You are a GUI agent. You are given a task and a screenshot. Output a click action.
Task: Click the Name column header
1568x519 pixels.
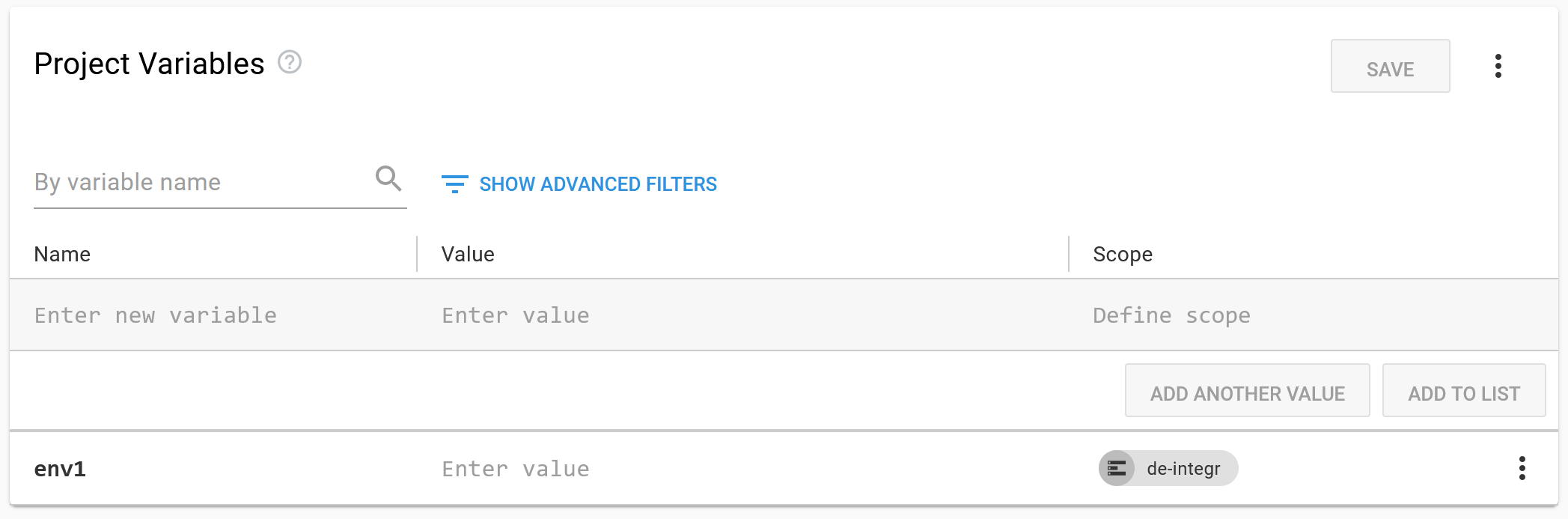click(62, 253)
